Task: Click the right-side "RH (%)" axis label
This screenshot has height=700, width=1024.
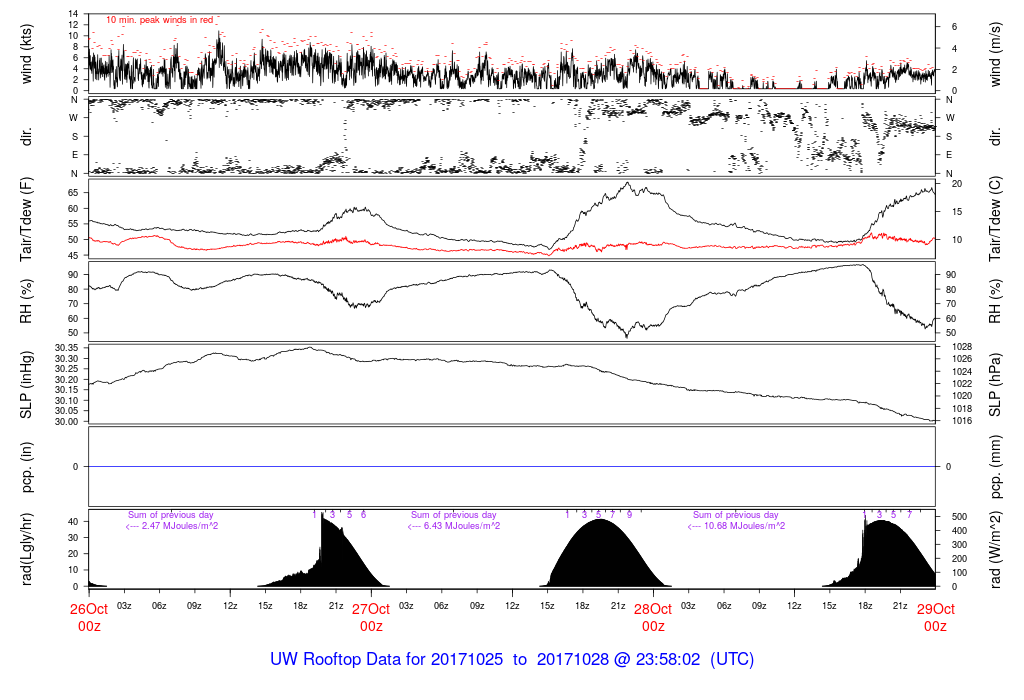Action: [995, 302]
